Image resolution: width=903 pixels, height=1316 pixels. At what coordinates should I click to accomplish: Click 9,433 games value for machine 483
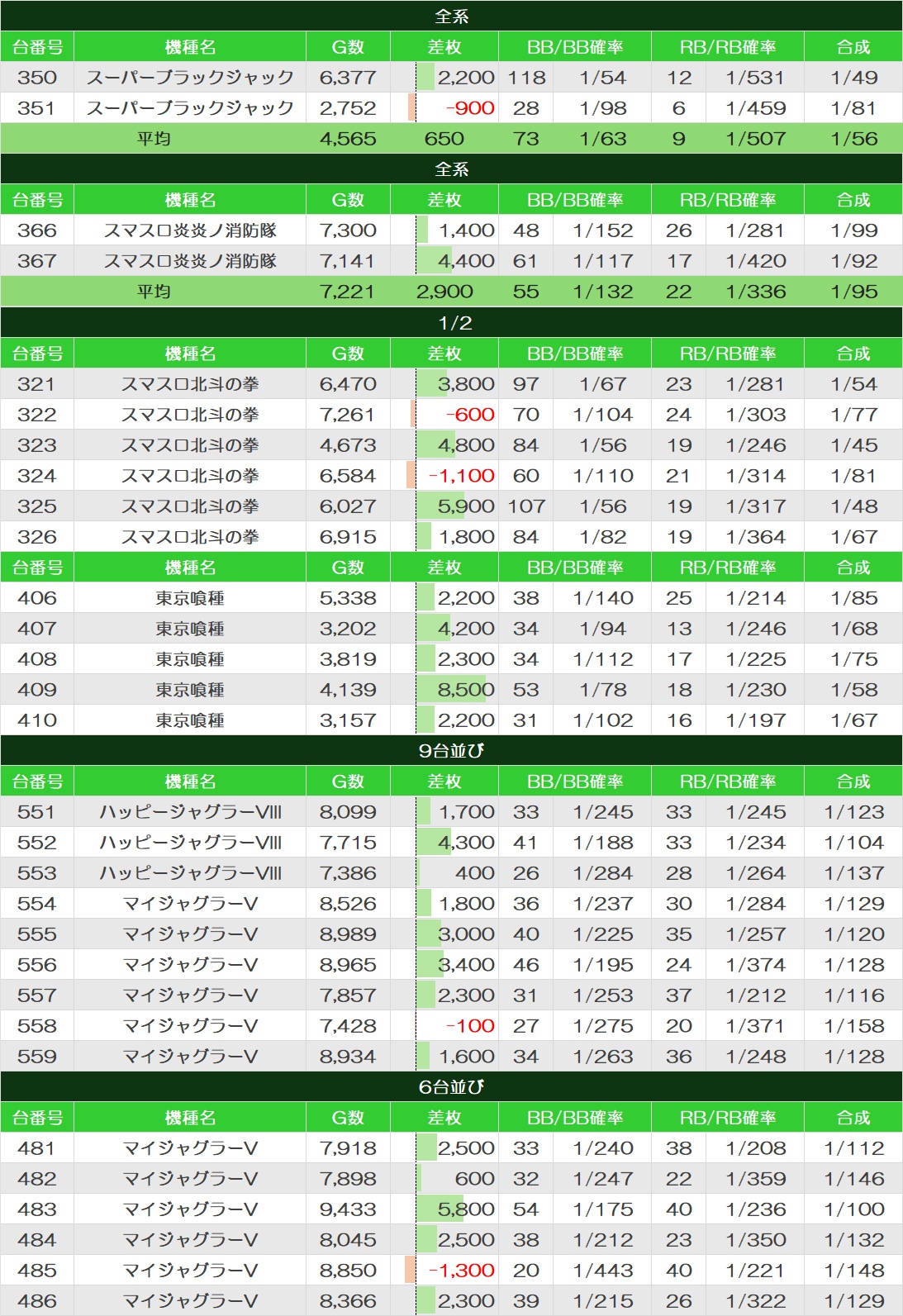348,1209
